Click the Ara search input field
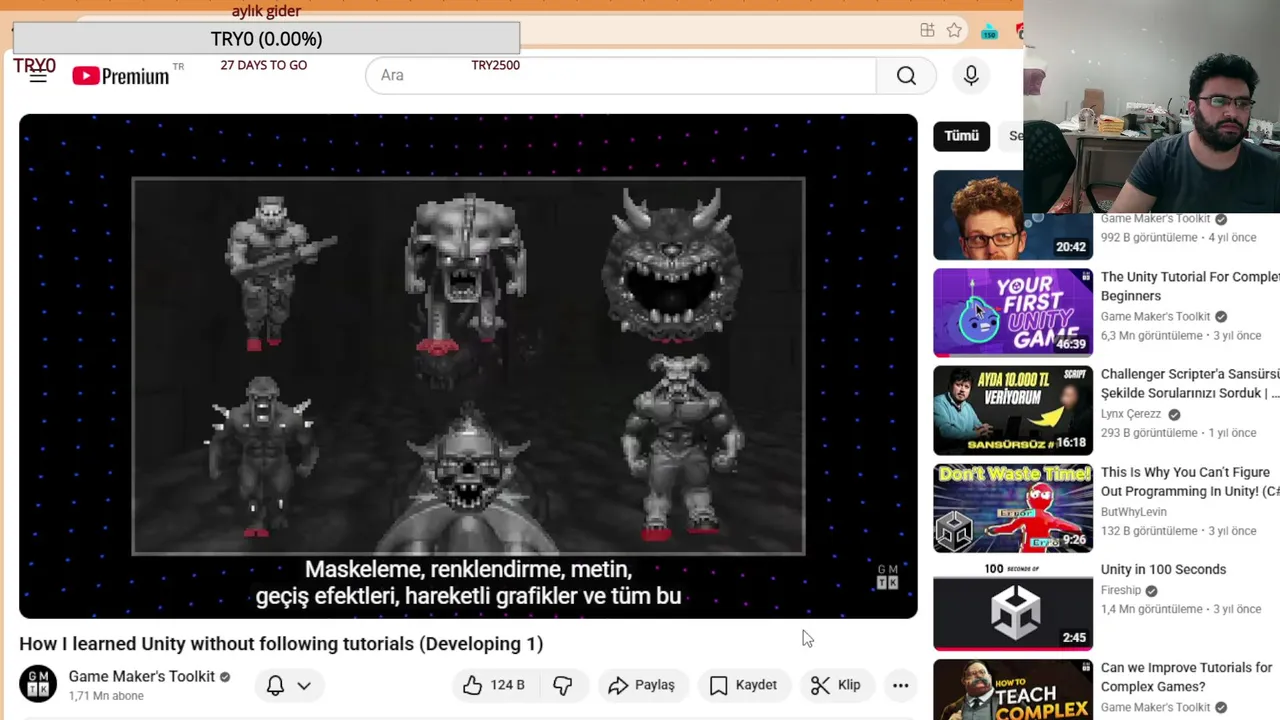 [x=621, y=75]
